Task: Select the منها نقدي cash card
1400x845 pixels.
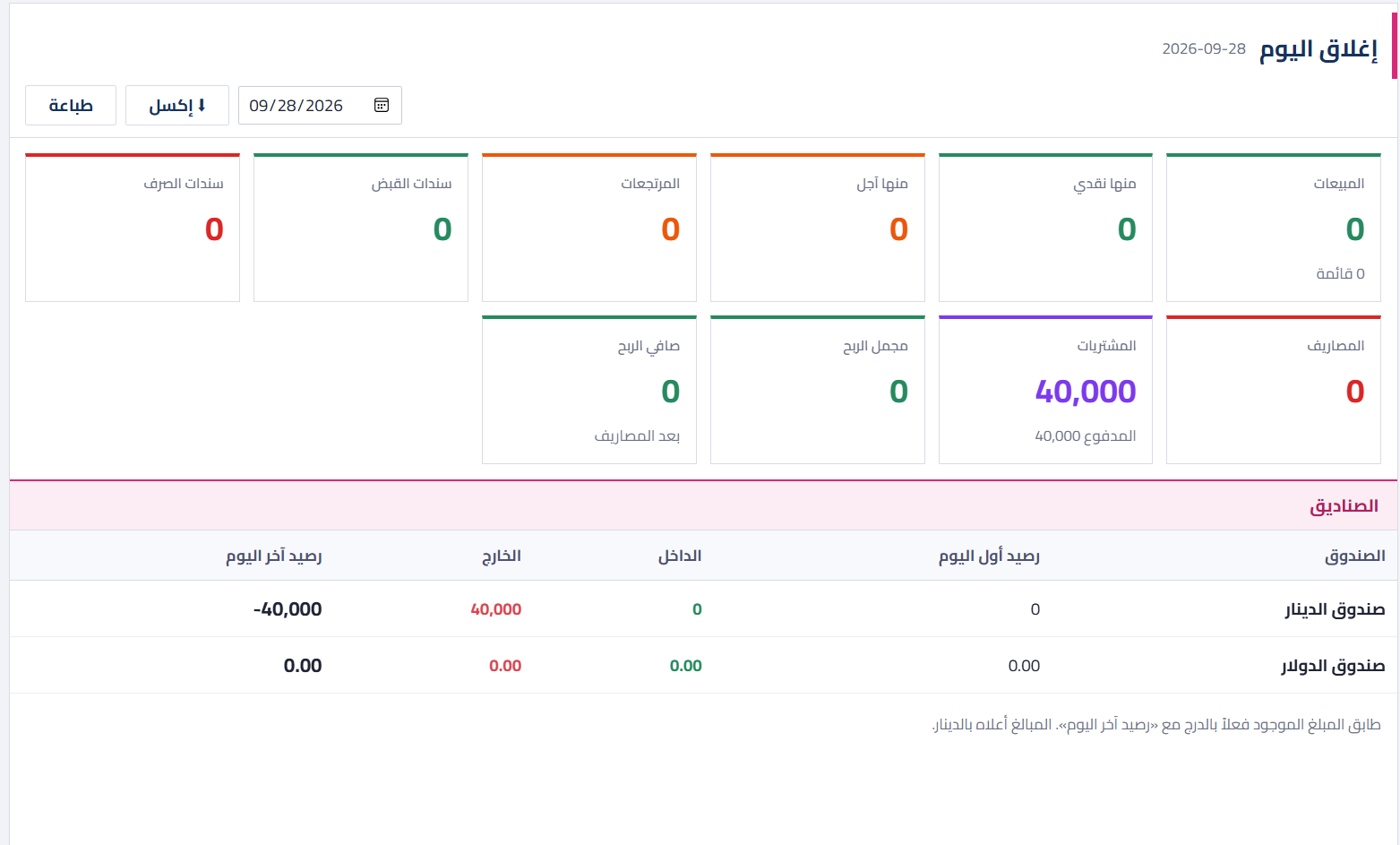Action: [1045, 228]
